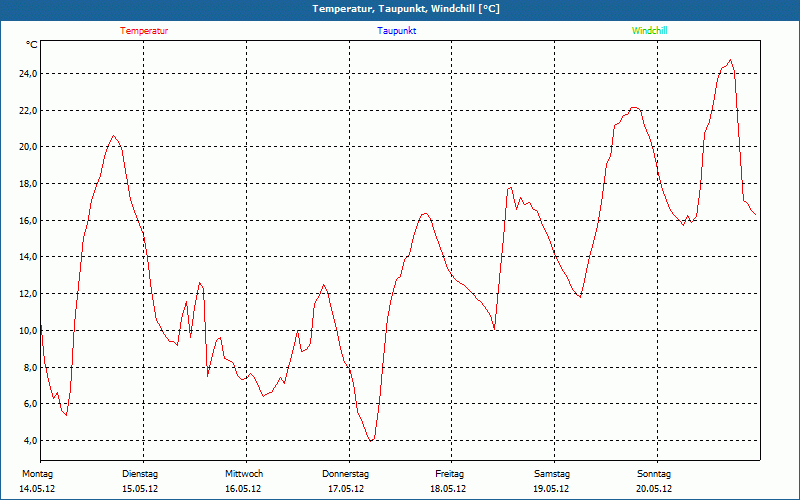Click the 18,0 y-axis value

tap(28, 184)
